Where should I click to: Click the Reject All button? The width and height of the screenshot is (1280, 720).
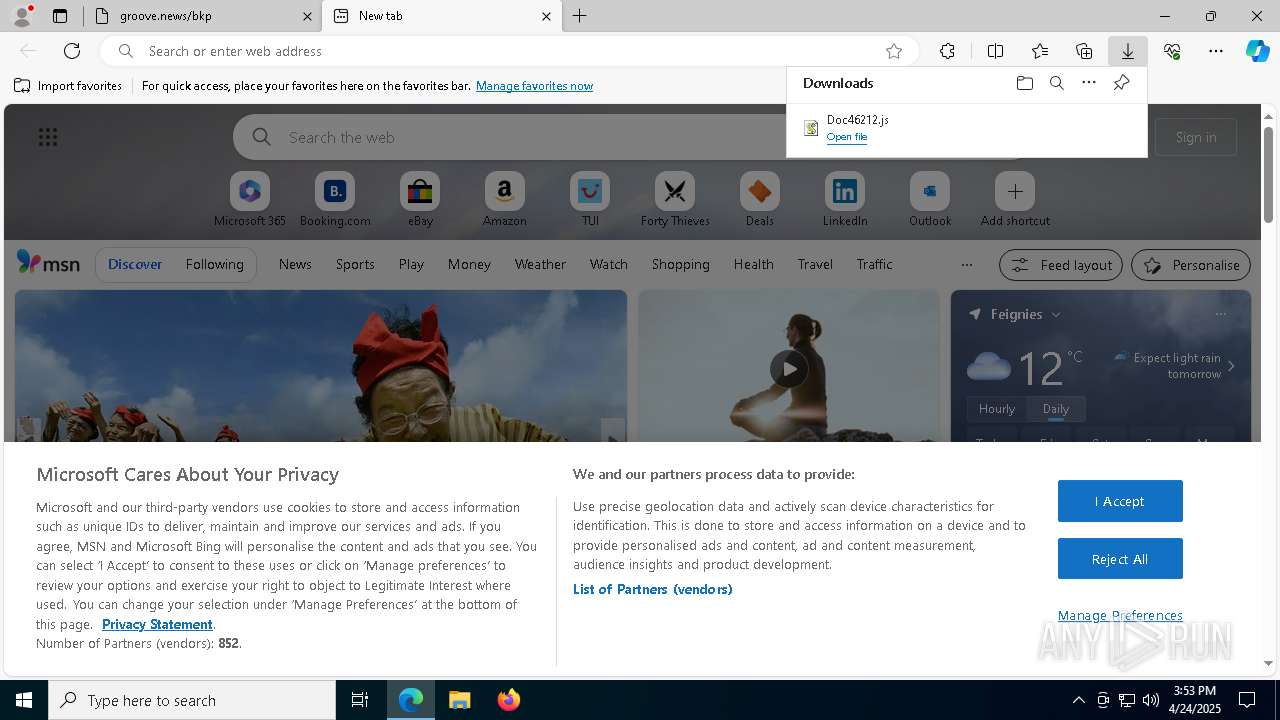(1120, 559)
